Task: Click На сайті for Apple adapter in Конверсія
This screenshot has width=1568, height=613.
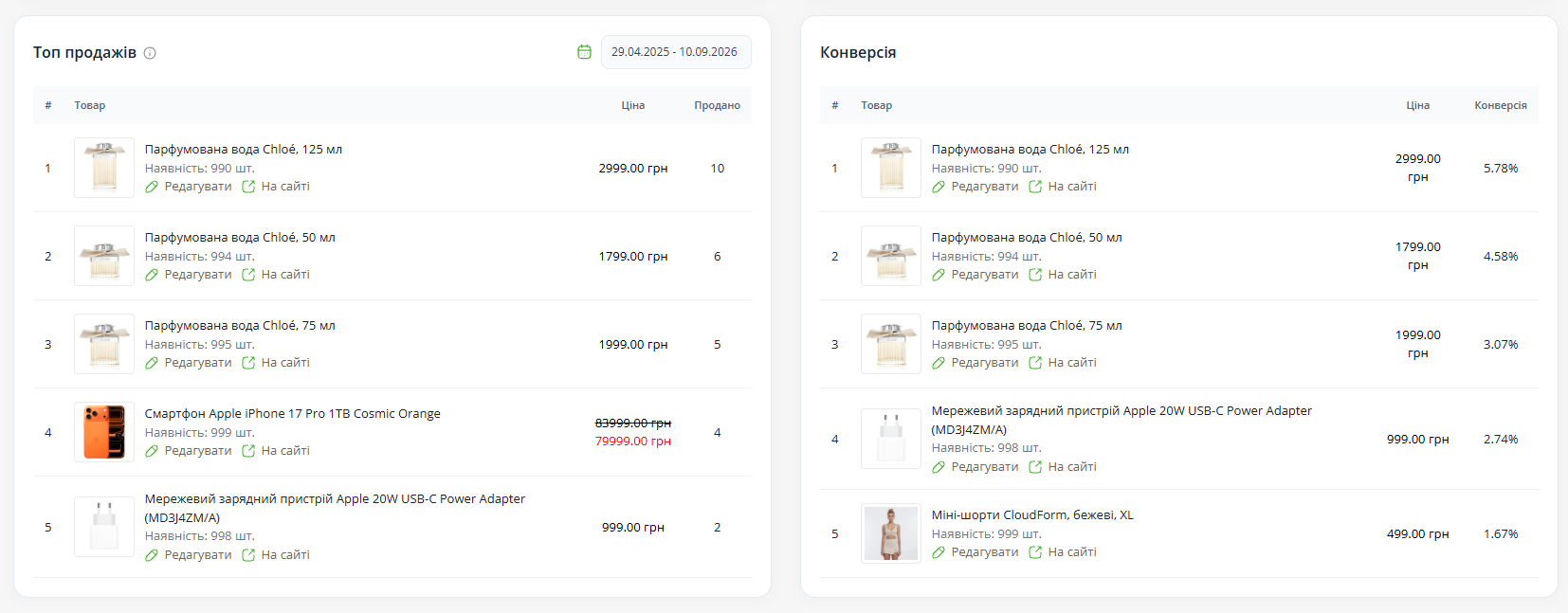Action: [1072, 467]
